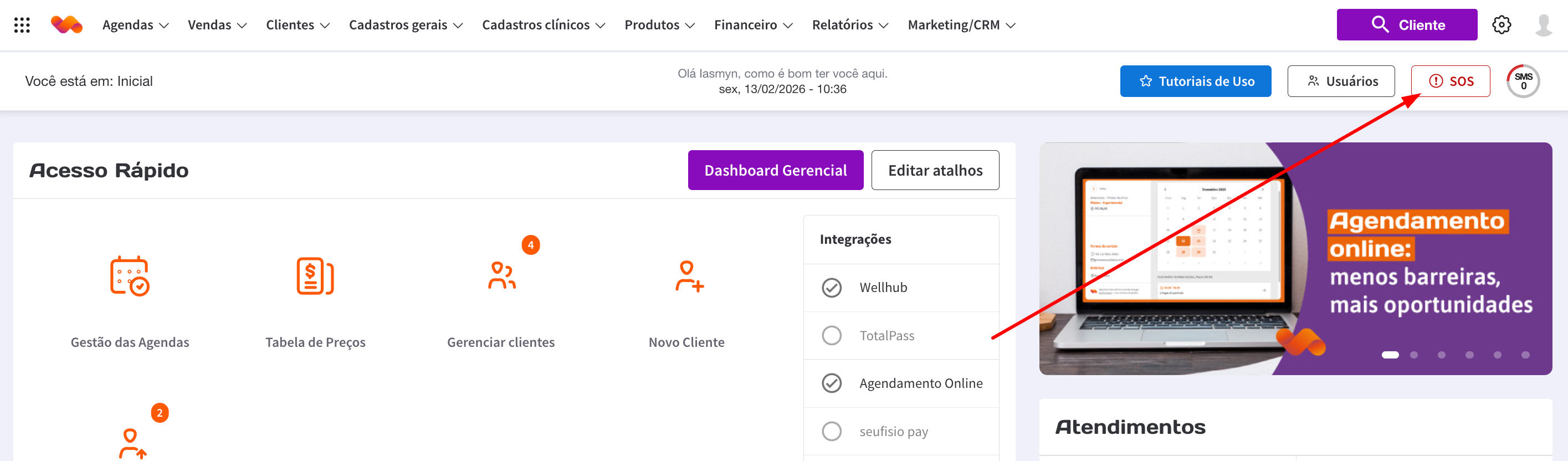
Task: Open the apps grid menu icon
Action: [x=22, y=25]
